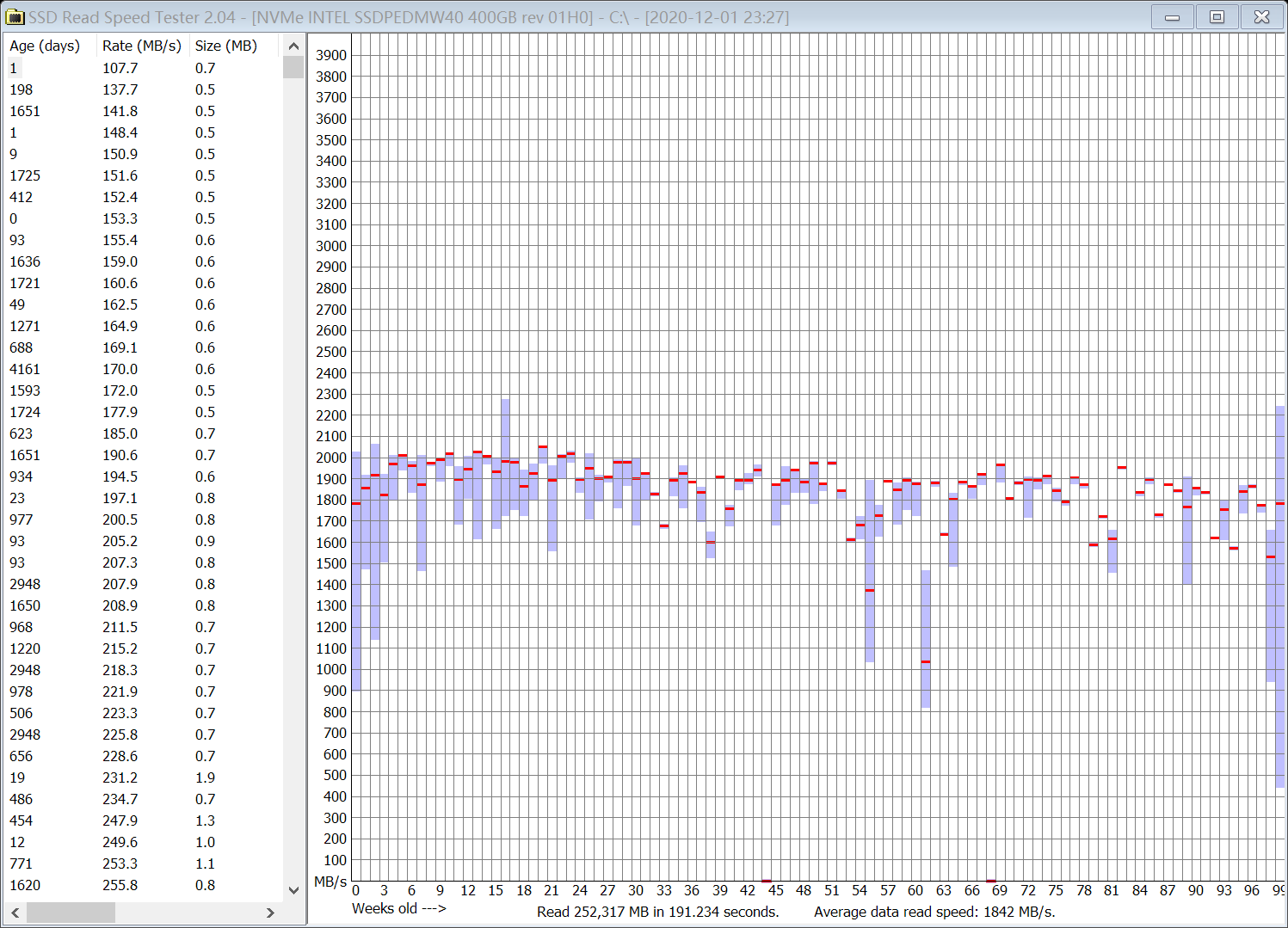This screenshot has height=928, width=1288.
Task: Sort by the Rate (MB/s) column header
Action: [142, 46]
